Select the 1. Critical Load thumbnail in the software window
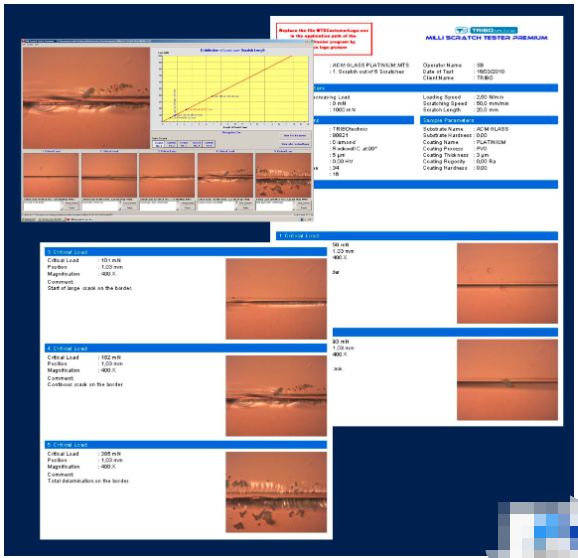Viewport: 578px width, 558px height. coord(51,175)
